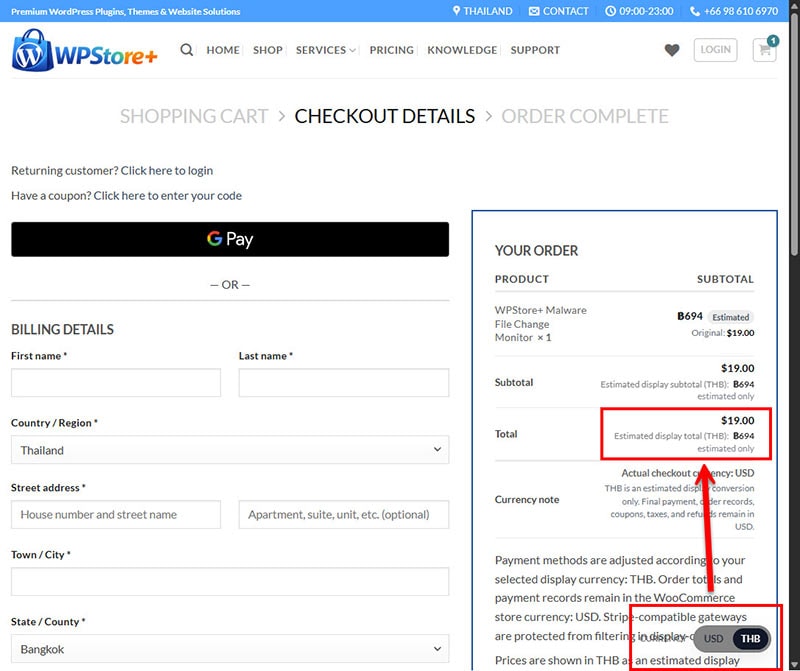Viewport: 800px width, 671px height.
Task: Click the 'WPStore+ Malware File Change Monitor' product name
Action: pos(540,324)
